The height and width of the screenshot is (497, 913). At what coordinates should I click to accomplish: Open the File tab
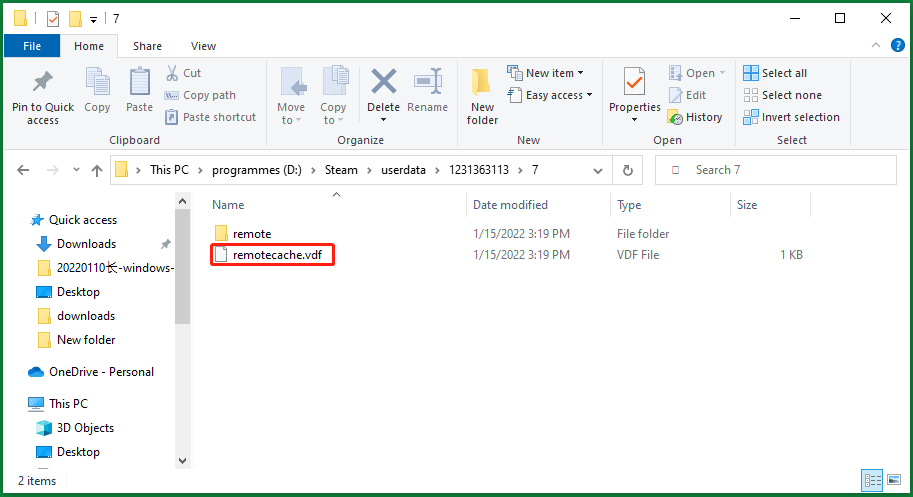click(x=32, y=46)
